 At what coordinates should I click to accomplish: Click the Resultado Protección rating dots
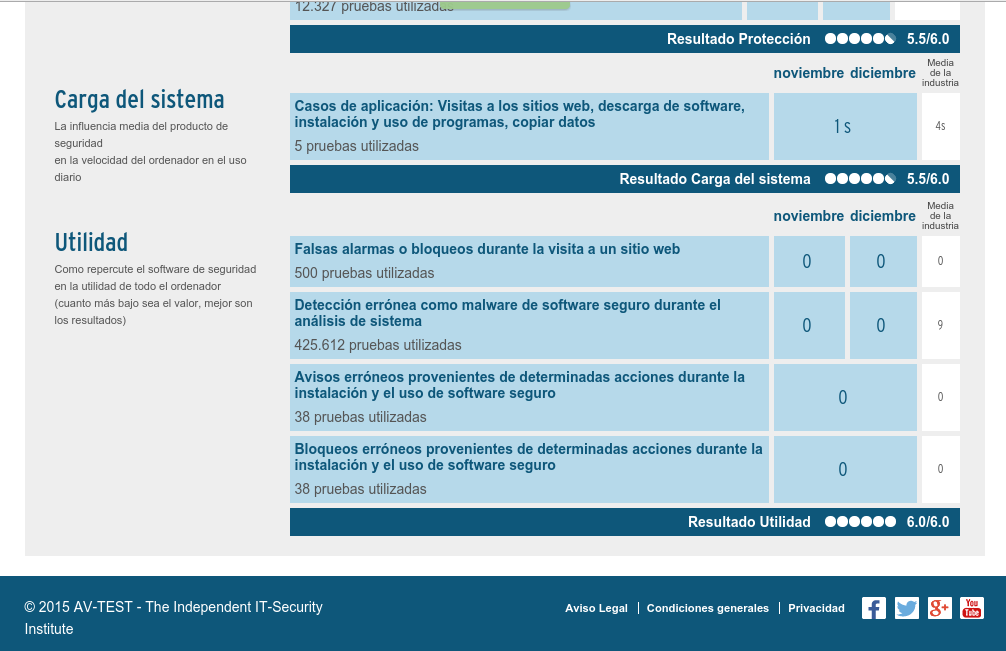[x=860, y=39]
